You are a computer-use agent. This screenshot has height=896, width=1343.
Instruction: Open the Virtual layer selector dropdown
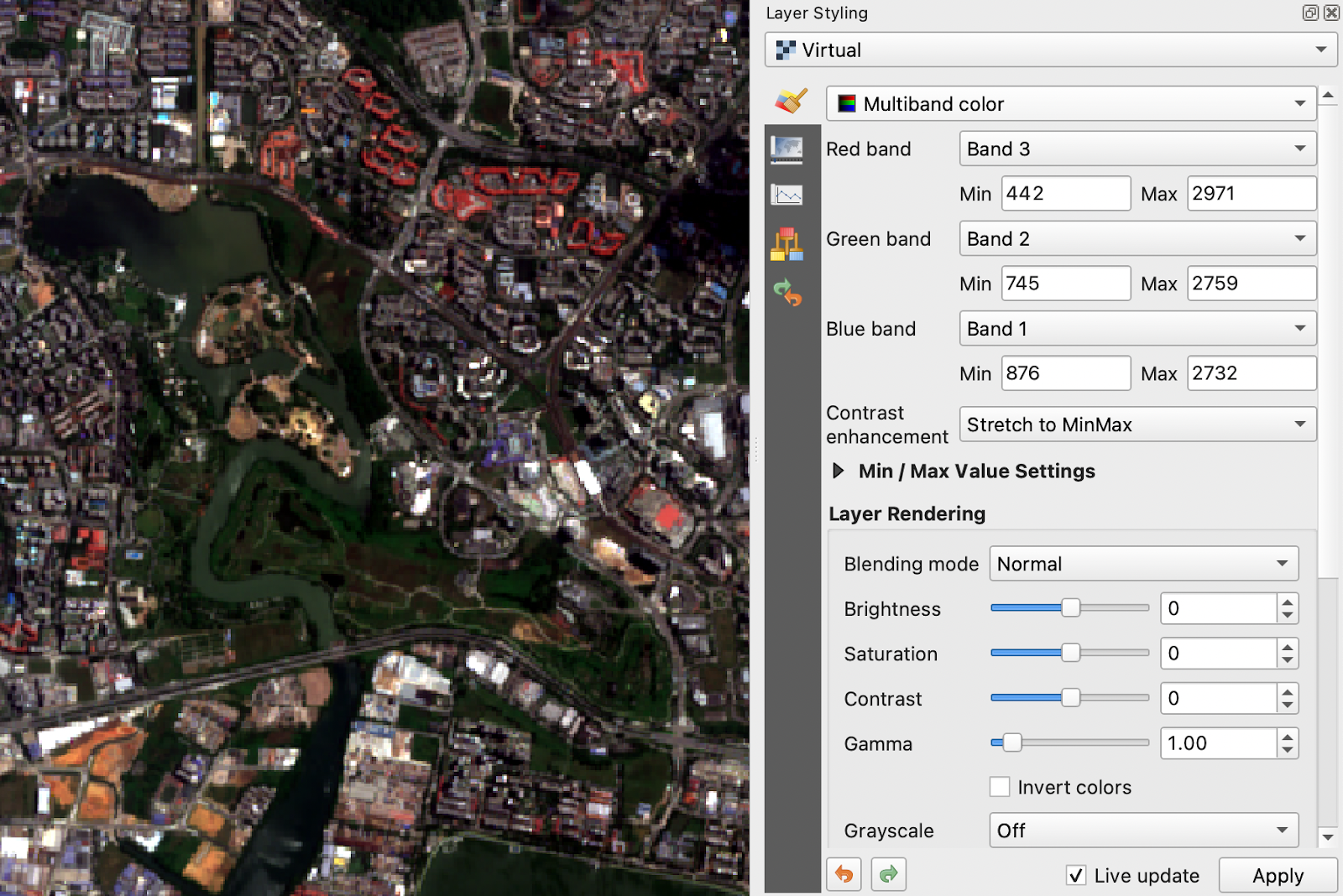(x=1050, y=50)
